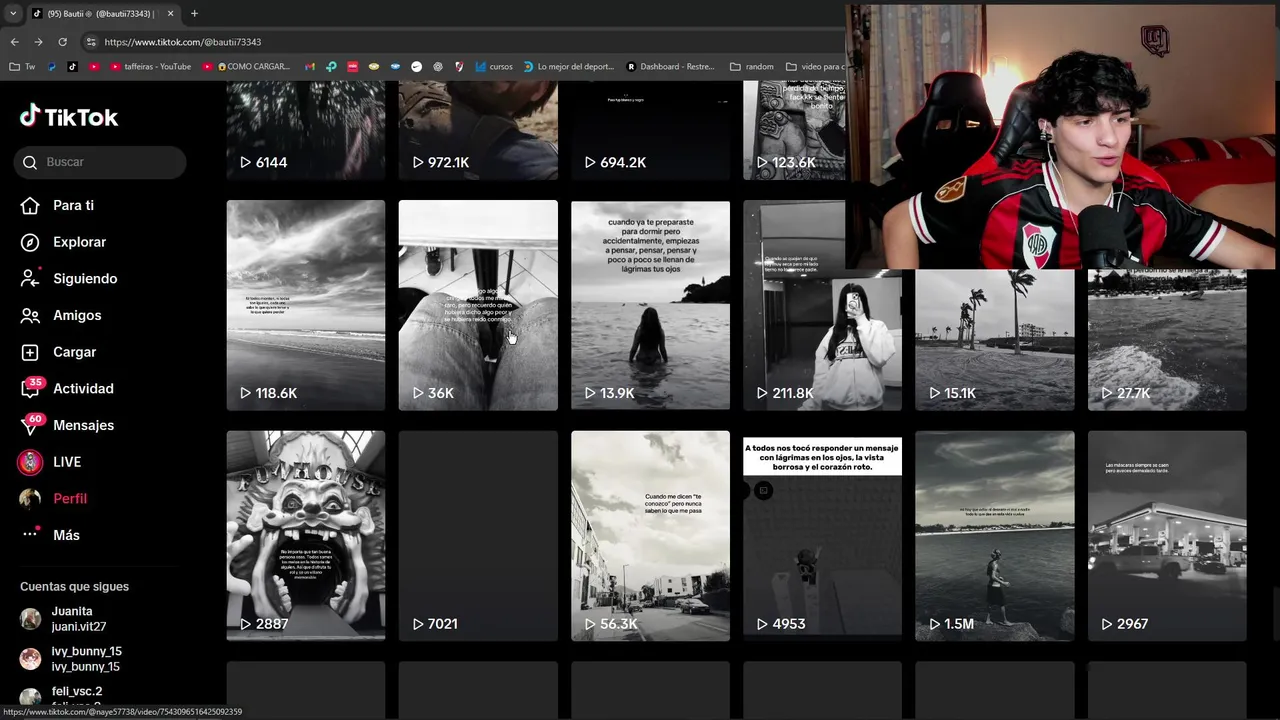Open the gas station video with 2967 views
1280x720 pixels.
pos(1167,535)
